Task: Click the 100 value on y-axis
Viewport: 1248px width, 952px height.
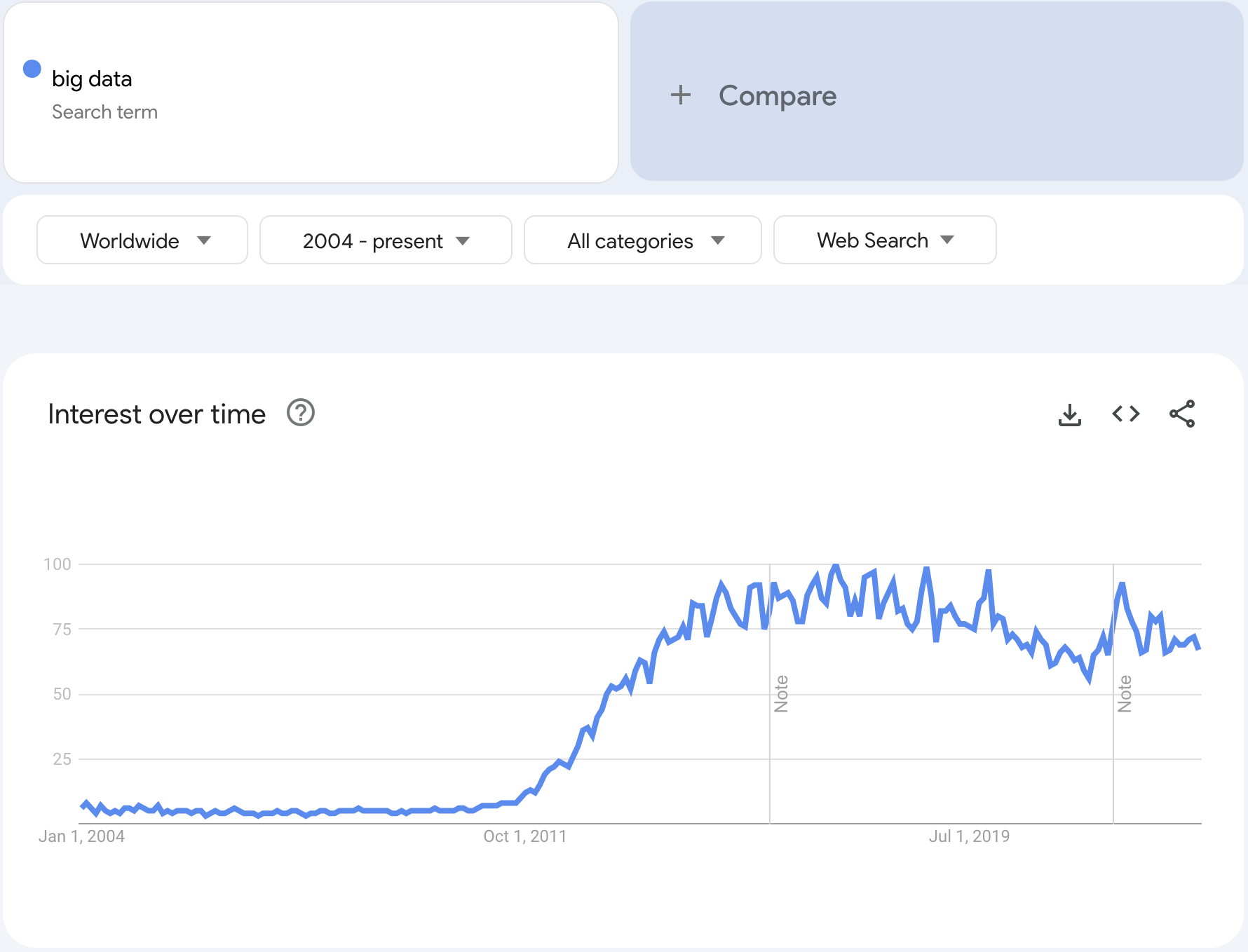Action: coord(57,564)
